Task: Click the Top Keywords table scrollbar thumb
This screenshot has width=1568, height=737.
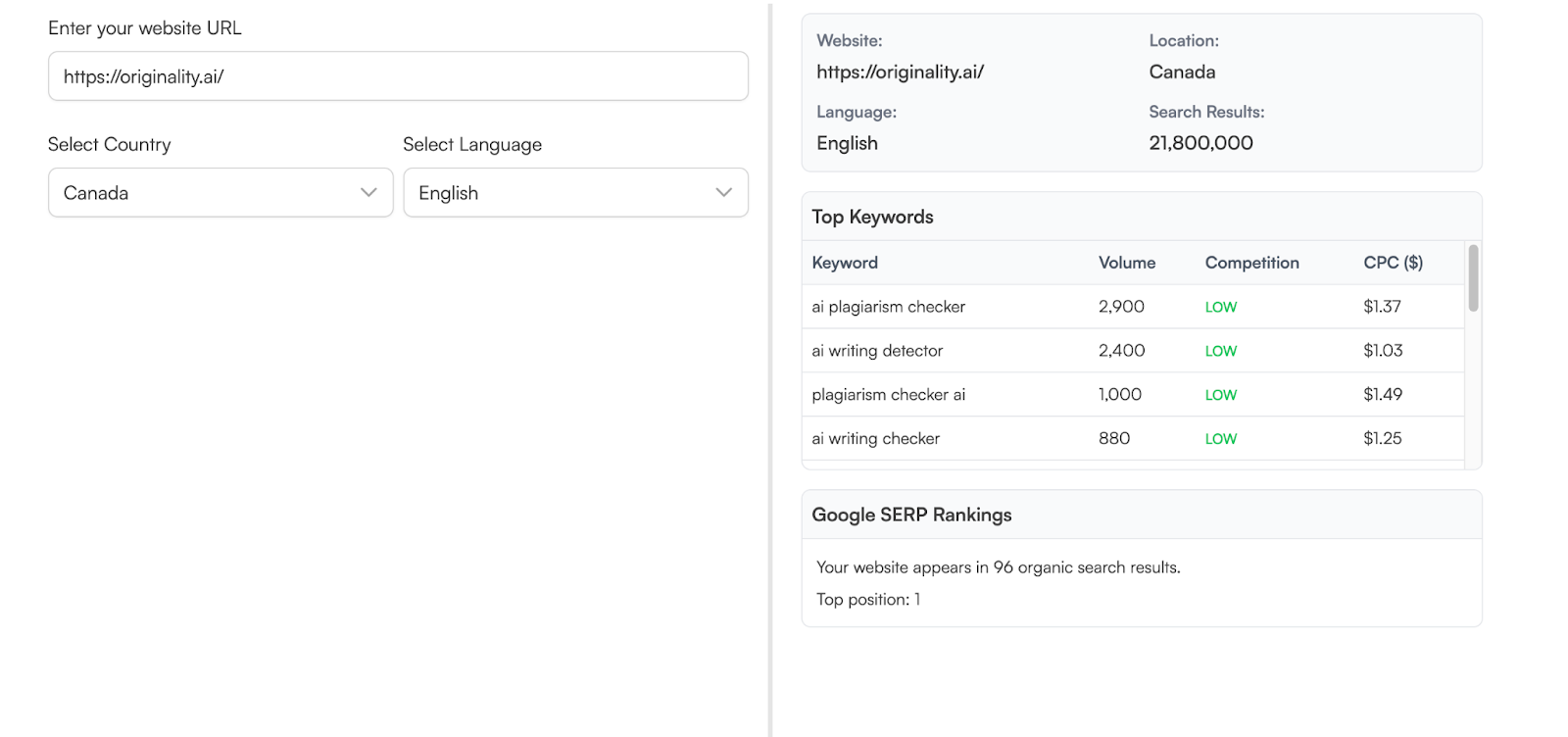Action: (1473, 278)
